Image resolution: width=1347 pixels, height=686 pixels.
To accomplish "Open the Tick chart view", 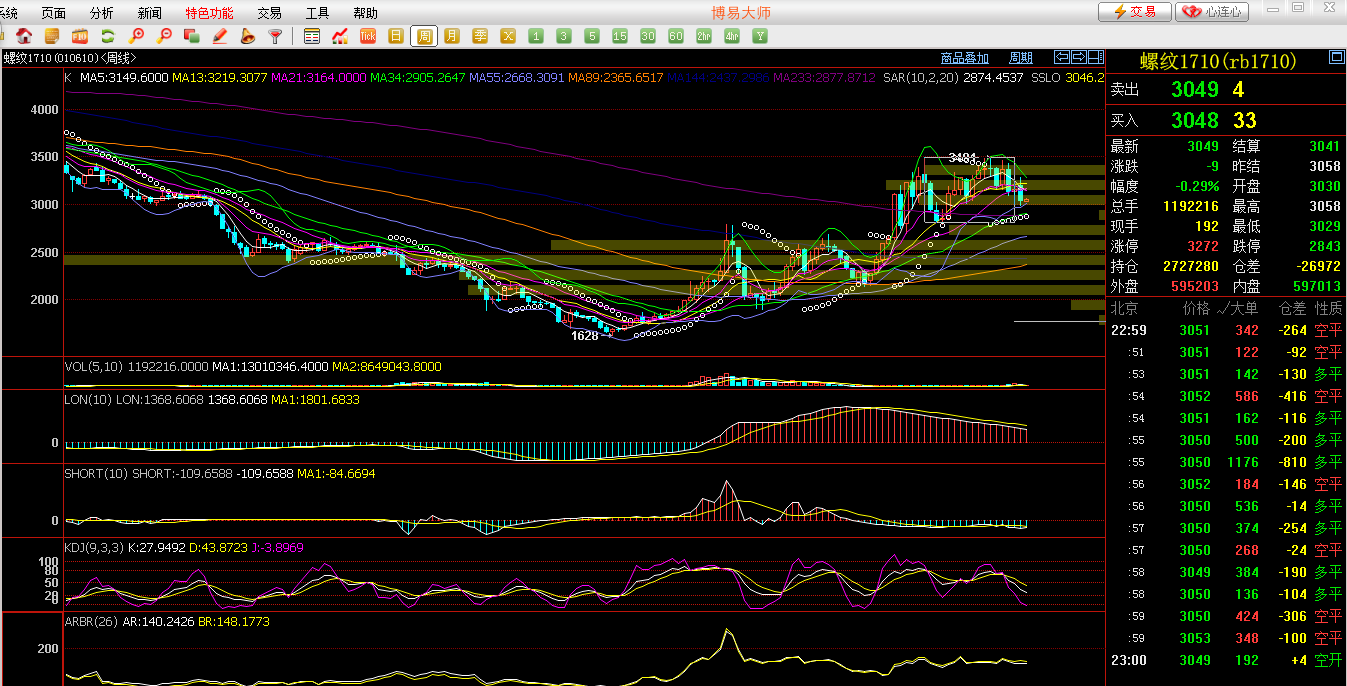I will (x=368, y=36).
